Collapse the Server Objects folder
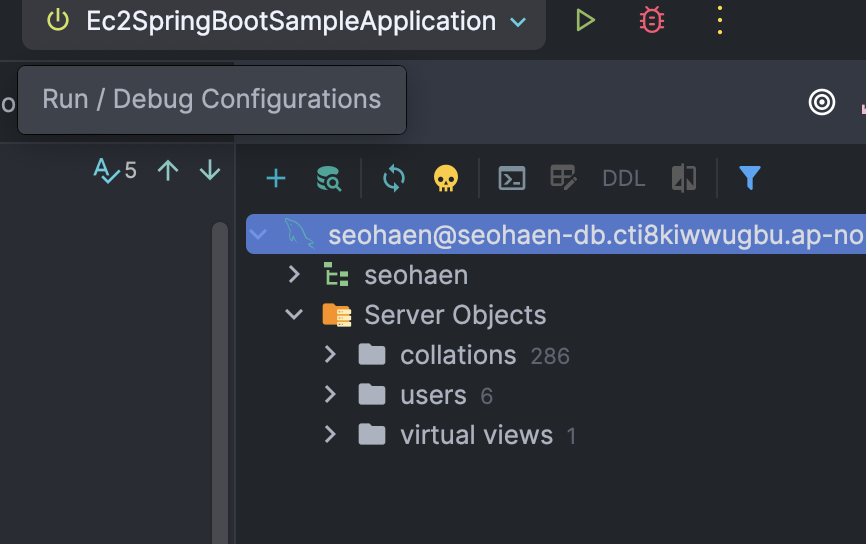The width and height of the screenshot is (866, 544). click(294, 314)
